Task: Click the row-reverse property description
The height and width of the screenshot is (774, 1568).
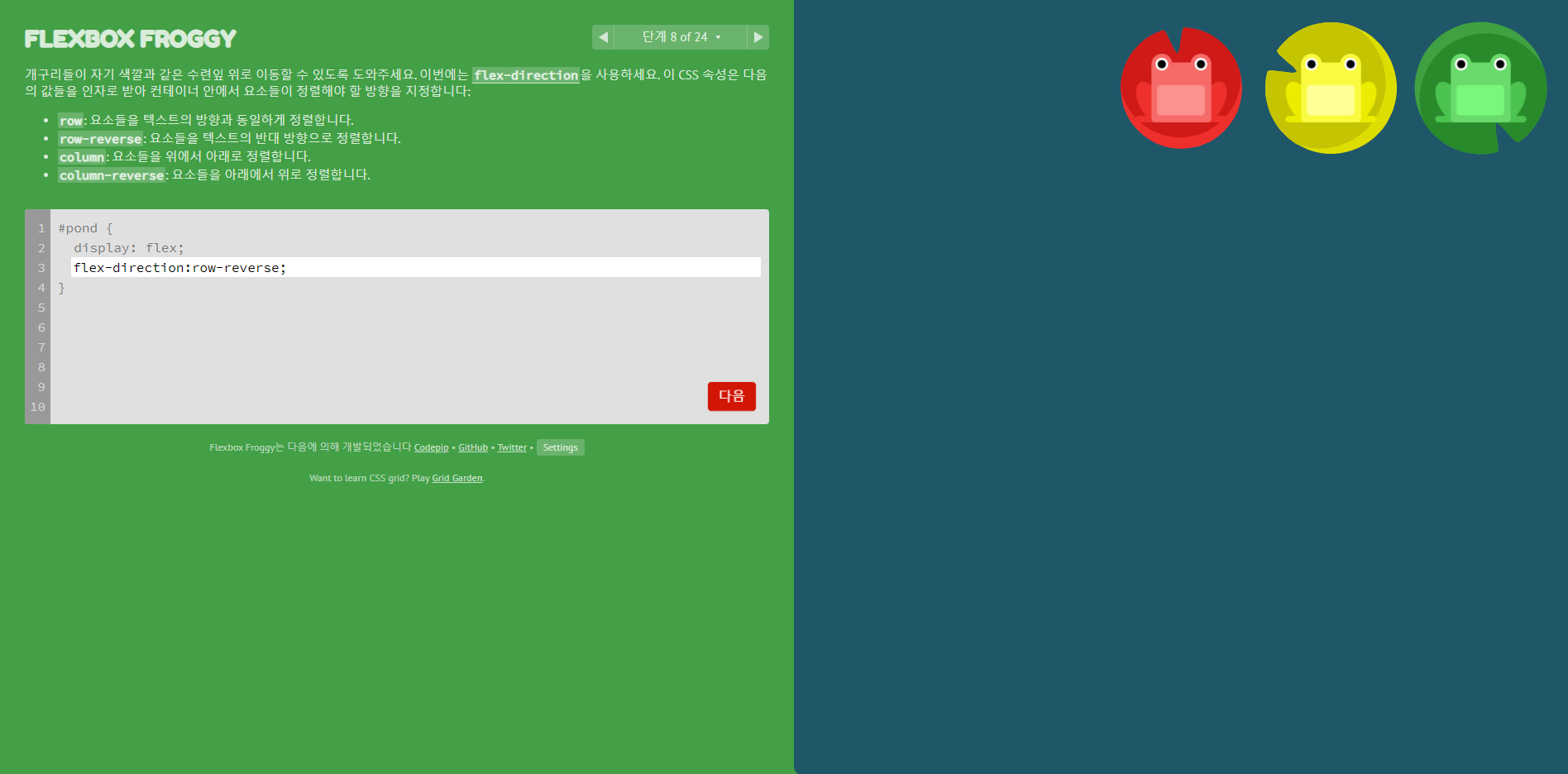Action: pyautogui.click(x=229, y=138)
